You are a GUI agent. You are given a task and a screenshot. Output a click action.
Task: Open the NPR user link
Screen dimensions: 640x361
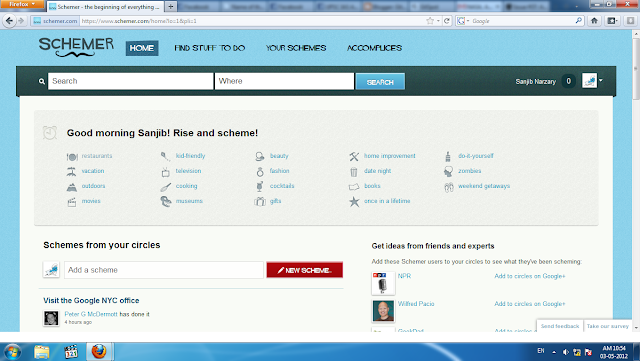(404, 276)
